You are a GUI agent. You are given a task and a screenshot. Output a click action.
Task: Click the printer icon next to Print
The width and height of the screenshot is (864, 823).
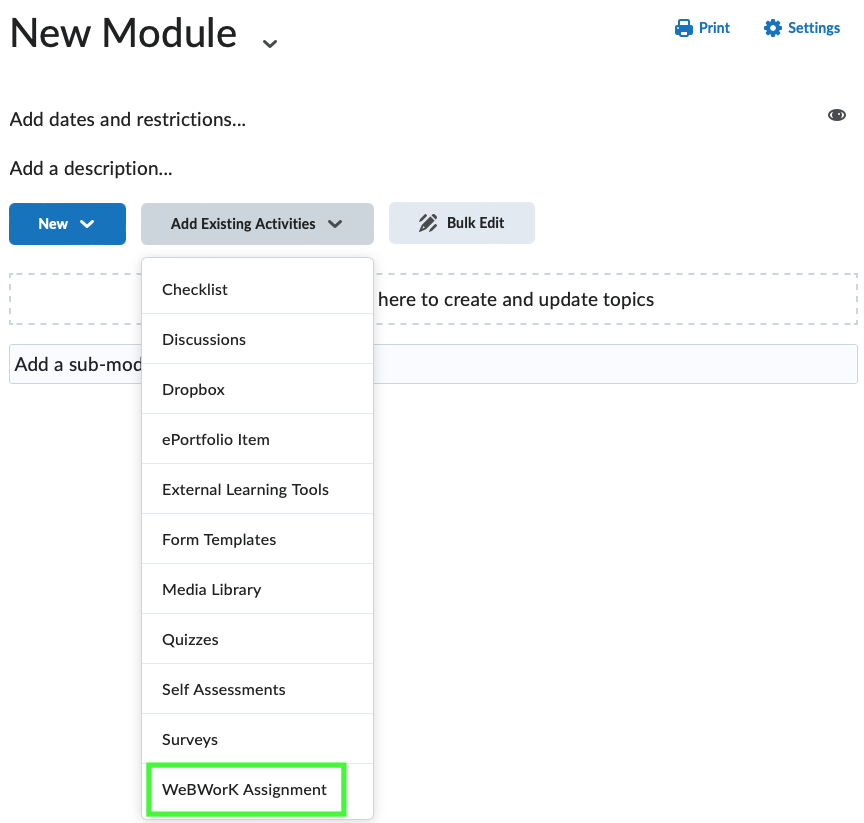[683, 28]
